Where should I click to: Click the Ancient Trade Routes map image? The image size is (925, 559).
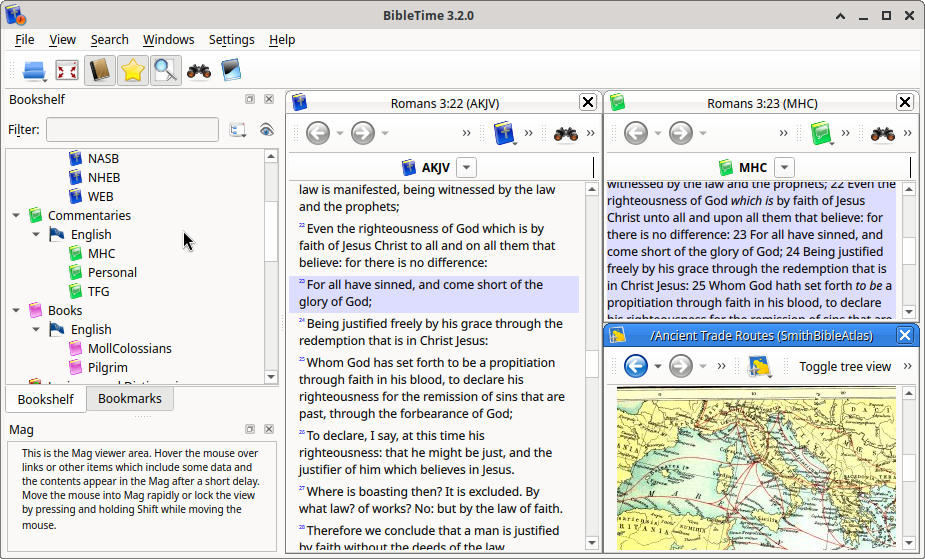pyautogui.click(x=756, y=469)
